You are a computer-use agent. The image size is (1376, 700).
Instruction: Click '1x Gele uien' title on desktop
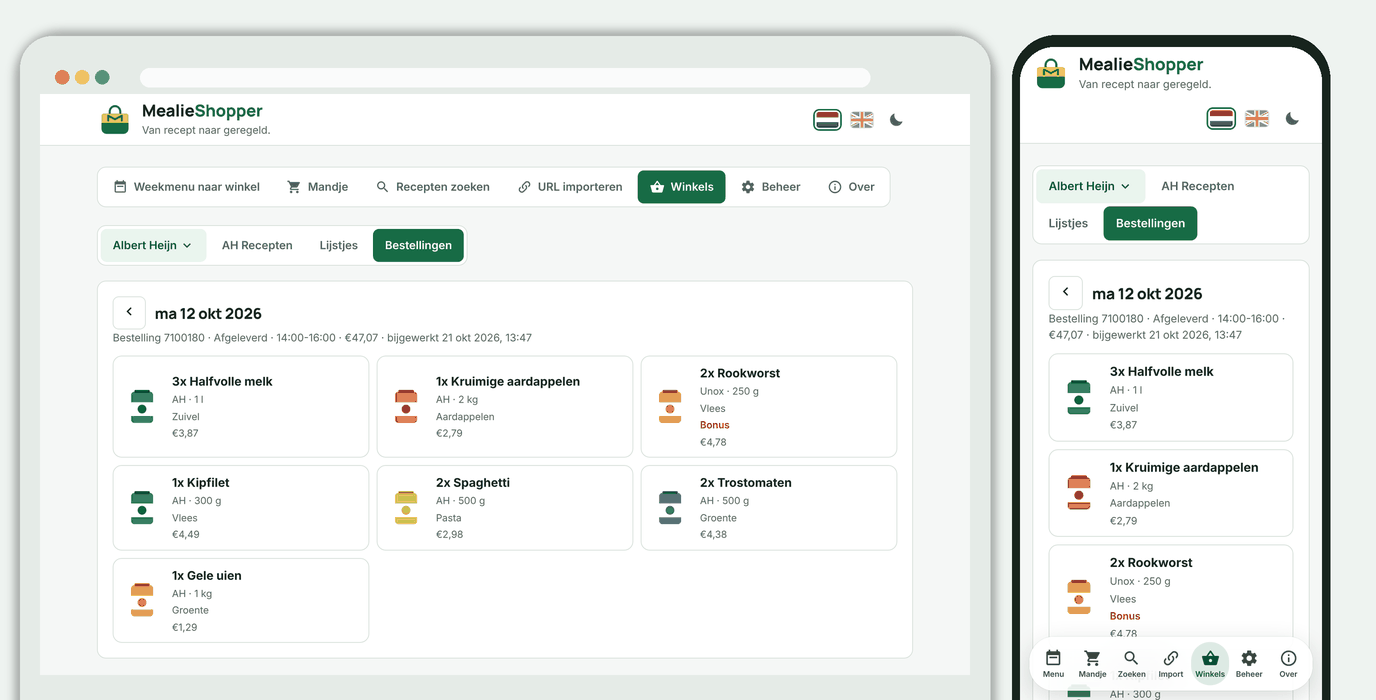pyautogui.click(x=207, y=575)
